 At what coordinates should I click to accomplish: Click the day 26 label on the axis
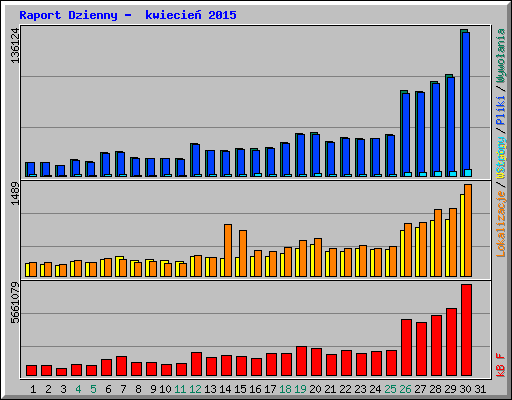(405, 389)
